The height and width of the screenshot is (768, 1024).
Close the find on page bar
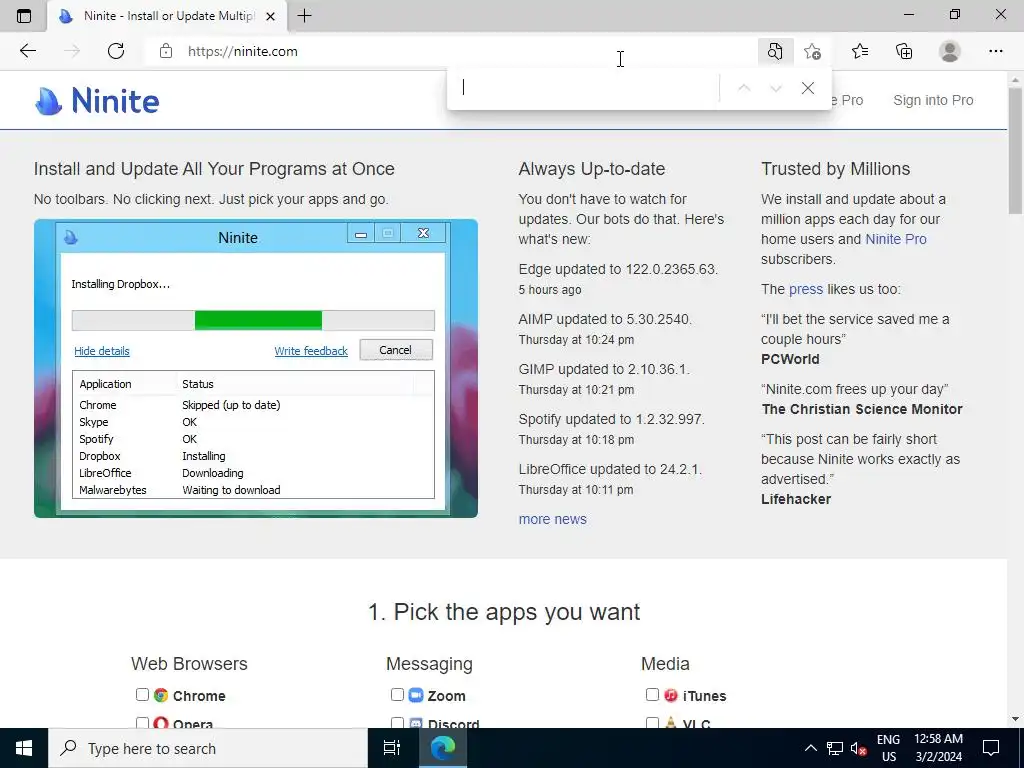tap(808, 88)
